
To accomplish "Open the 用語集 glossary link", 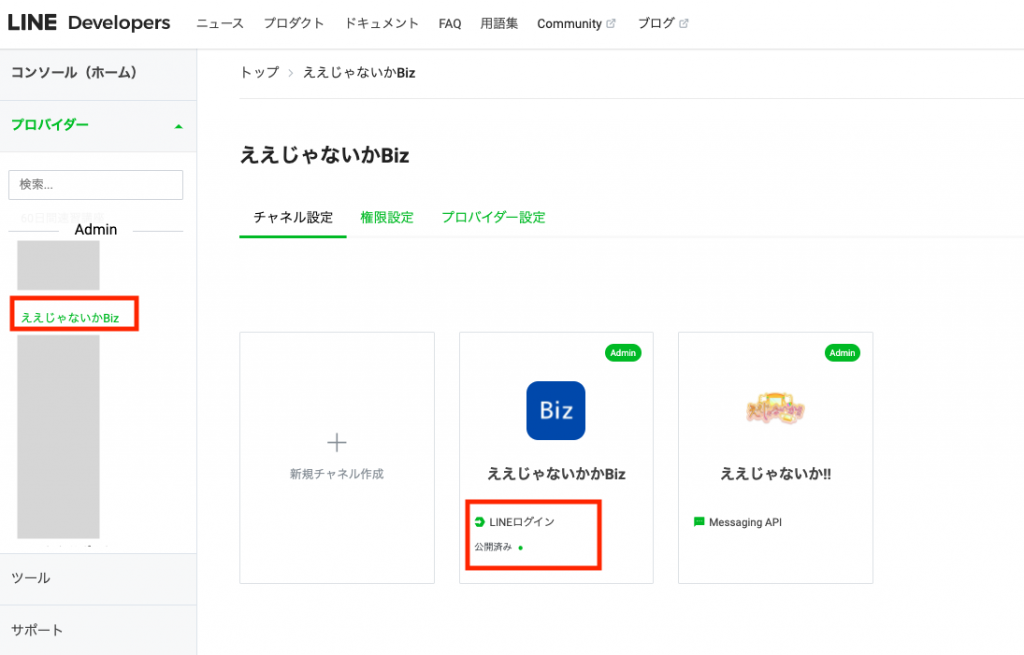I will [x=499, y=24].
